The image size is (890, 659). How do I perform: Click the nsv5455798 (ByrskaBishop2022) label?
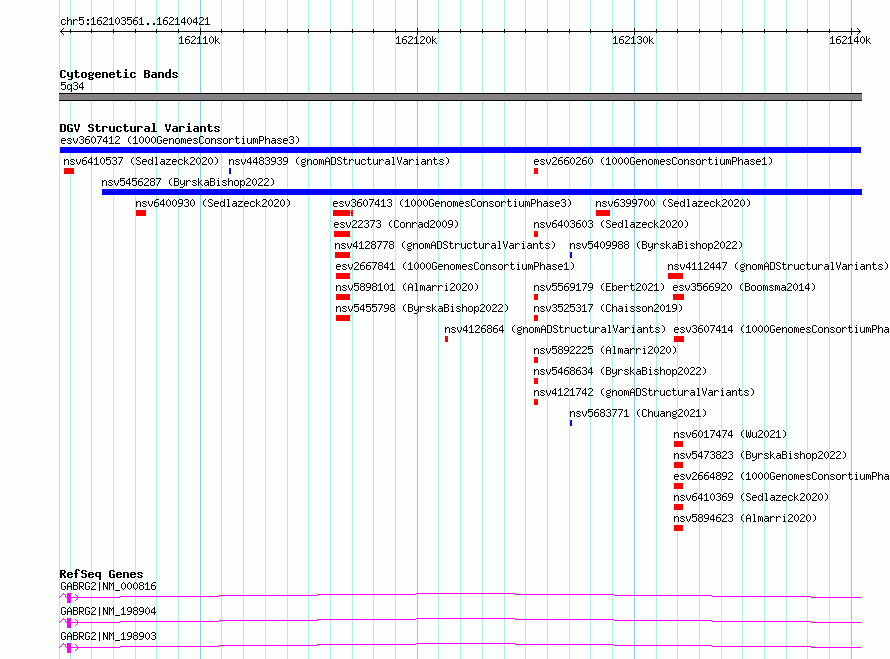(422, 308)
